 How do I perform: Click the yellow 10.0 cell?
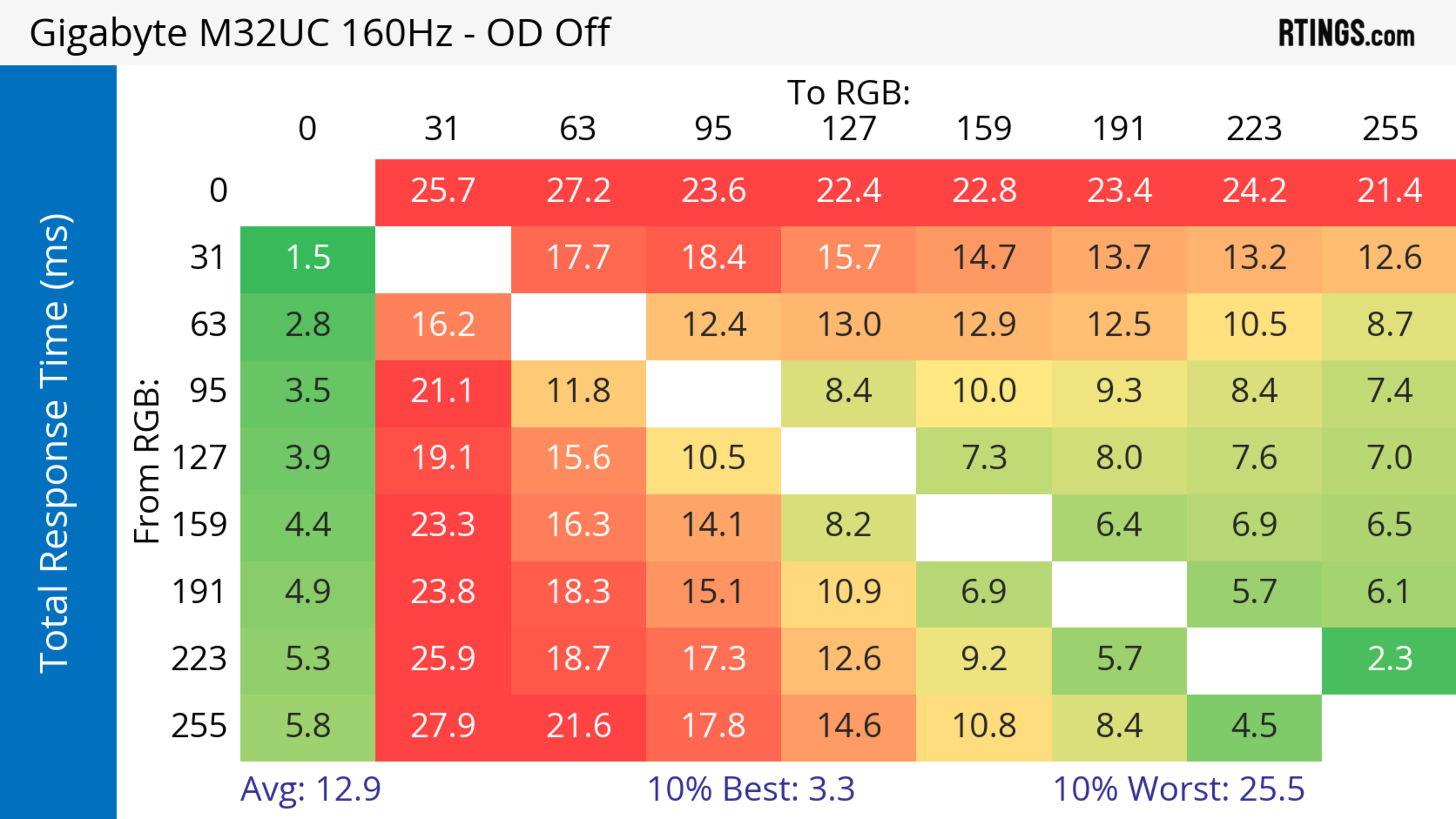point(984,391)
